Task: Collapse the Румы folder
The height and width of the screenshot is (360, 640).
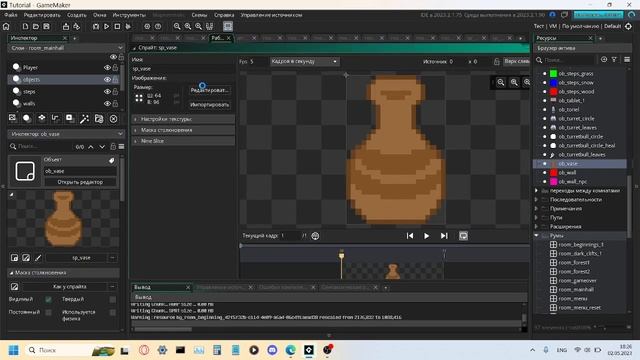Action: coord(537,236)
